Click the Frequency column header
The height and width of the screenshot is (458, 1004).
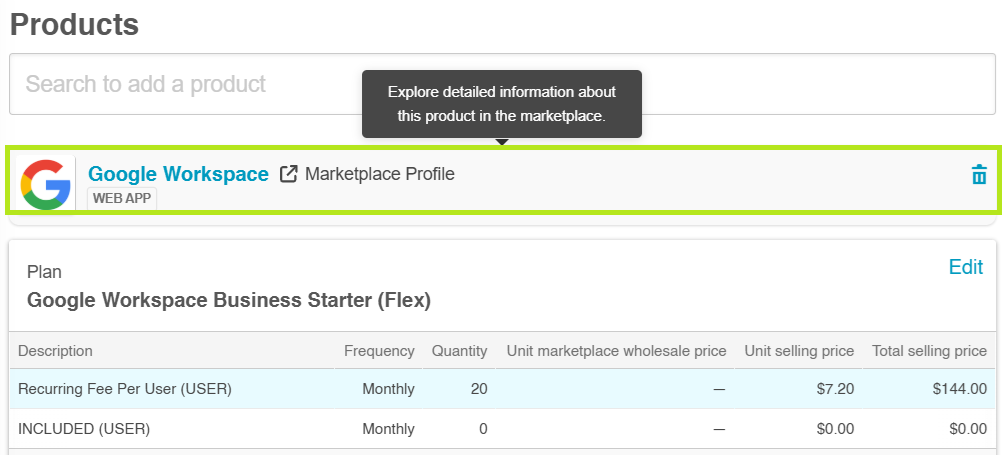pyautogui.click(x=379, y=351)
